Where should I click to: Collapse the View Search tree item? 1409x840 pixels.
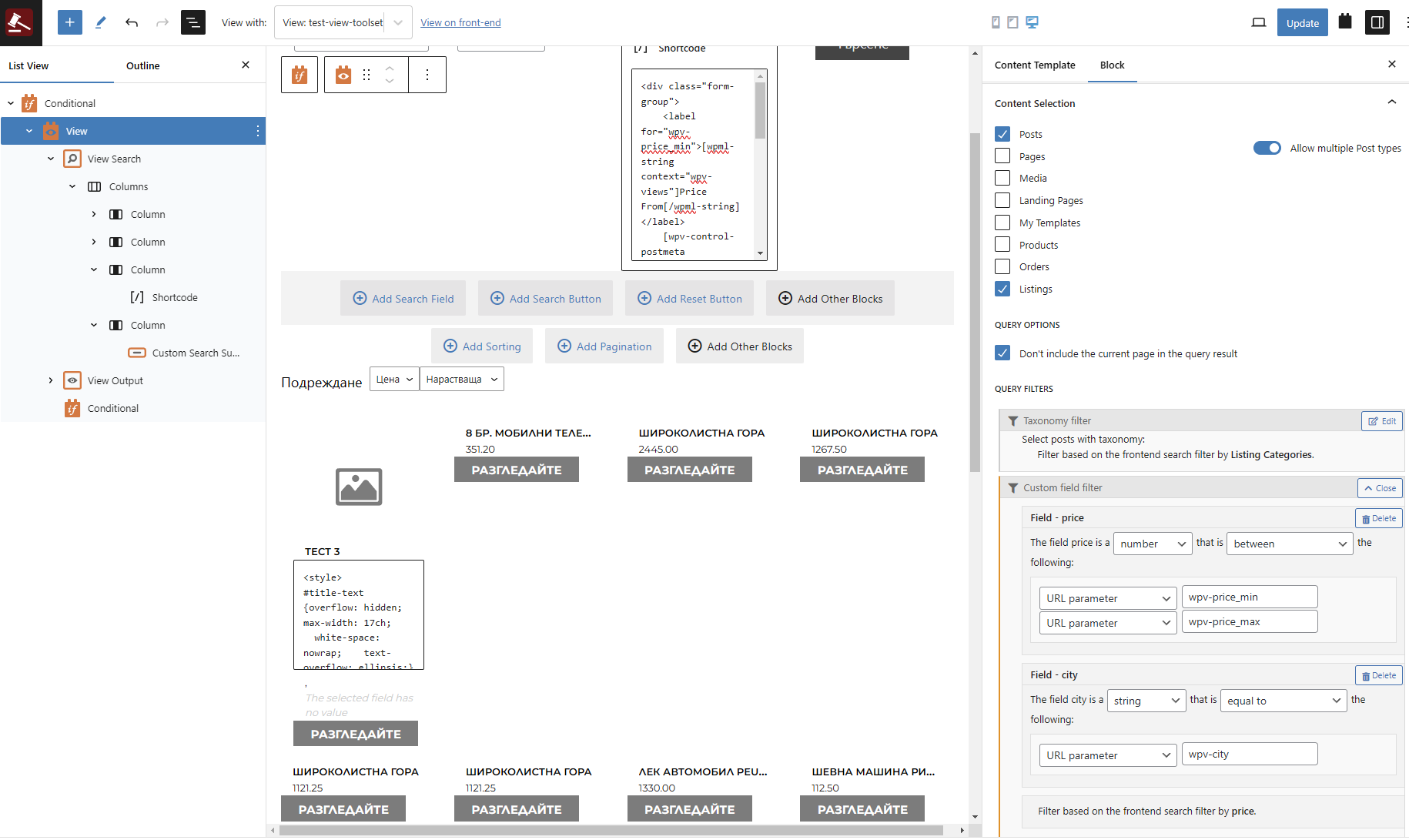51,159
